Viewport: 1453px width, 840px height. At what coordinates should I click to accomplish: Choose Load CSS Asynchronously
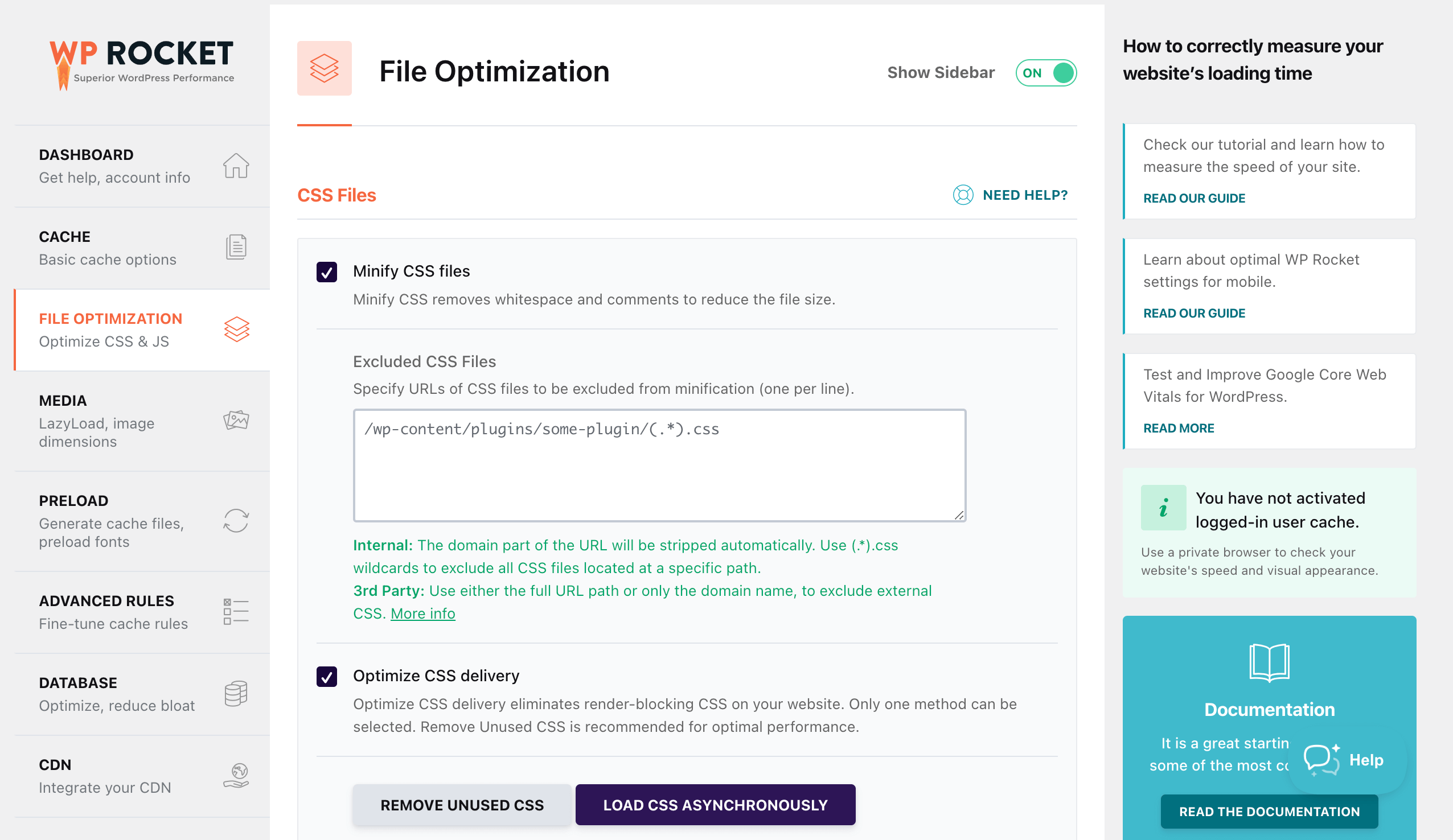715,805
